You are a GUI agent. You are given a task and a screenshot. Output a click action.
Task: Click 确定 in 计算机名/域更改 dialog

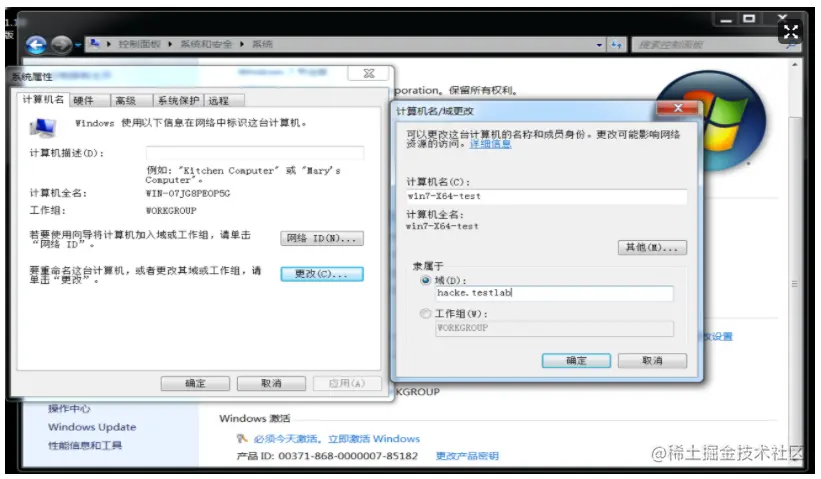(576, 361)
